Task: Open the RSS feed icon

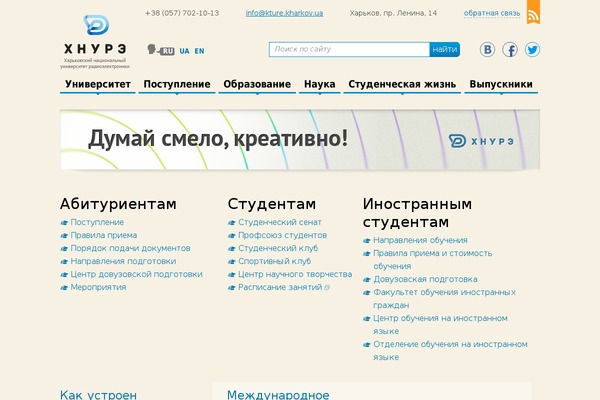Action: pos(533,12)
